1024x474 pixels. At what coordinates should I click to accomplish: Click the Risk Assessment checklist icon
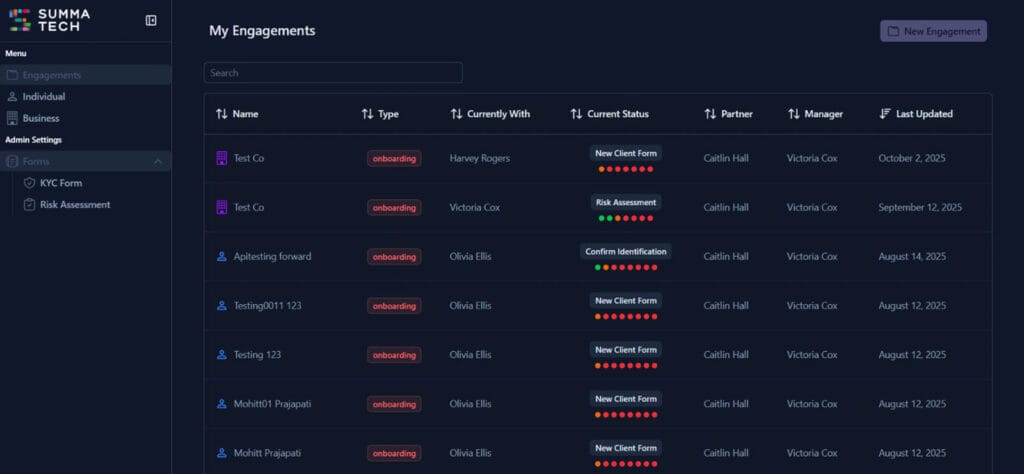[x=29, y=205]
